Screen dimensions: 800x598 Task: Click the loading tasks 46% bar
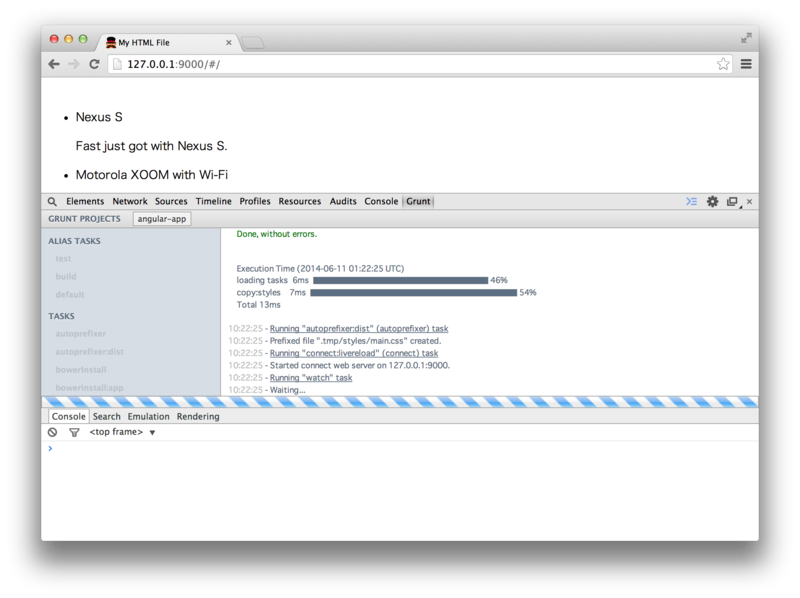tap(401, 281)
